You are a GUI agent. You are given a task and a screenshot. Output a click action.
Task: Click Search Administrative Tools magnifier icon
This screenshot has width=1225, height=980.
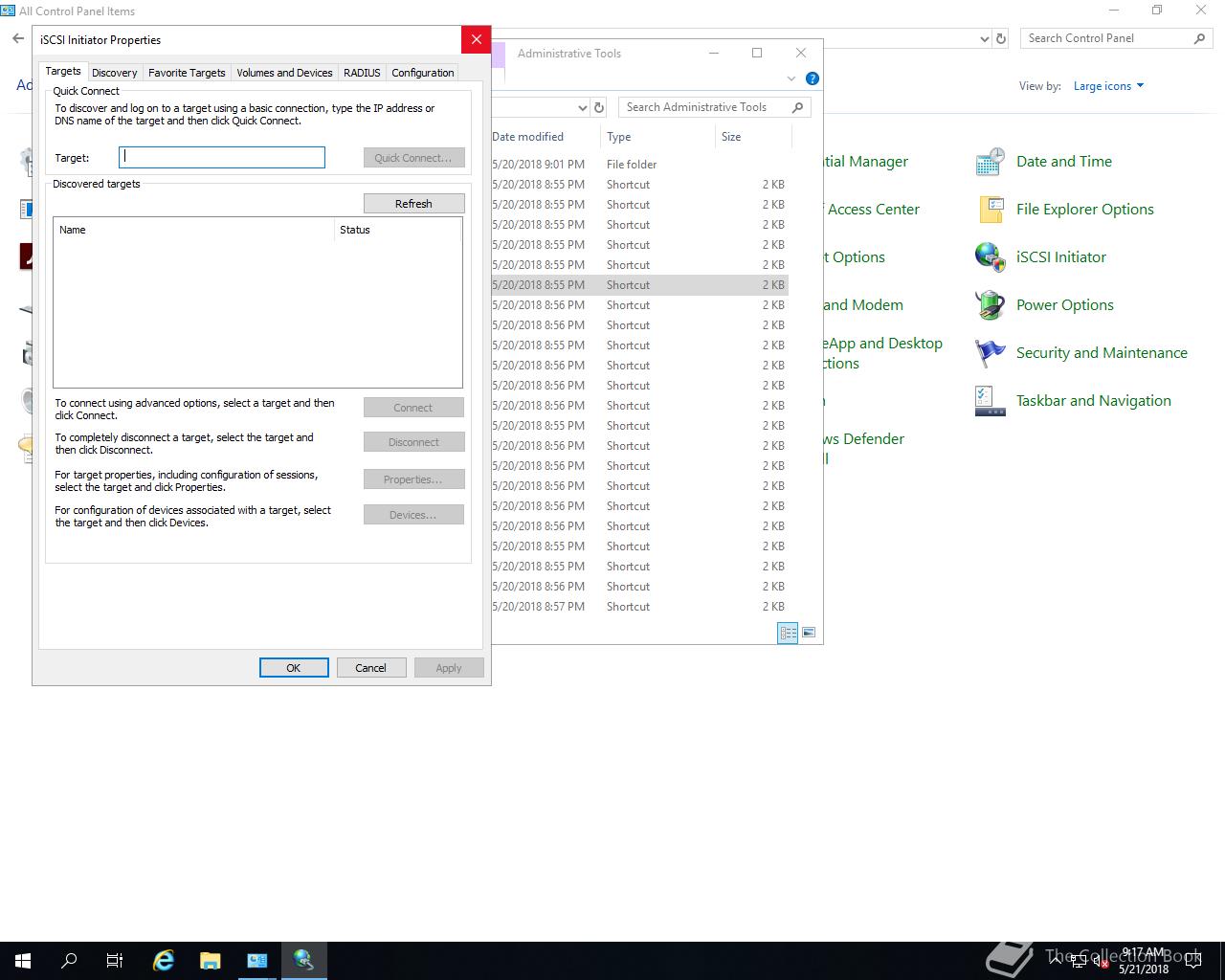[797, 107]
